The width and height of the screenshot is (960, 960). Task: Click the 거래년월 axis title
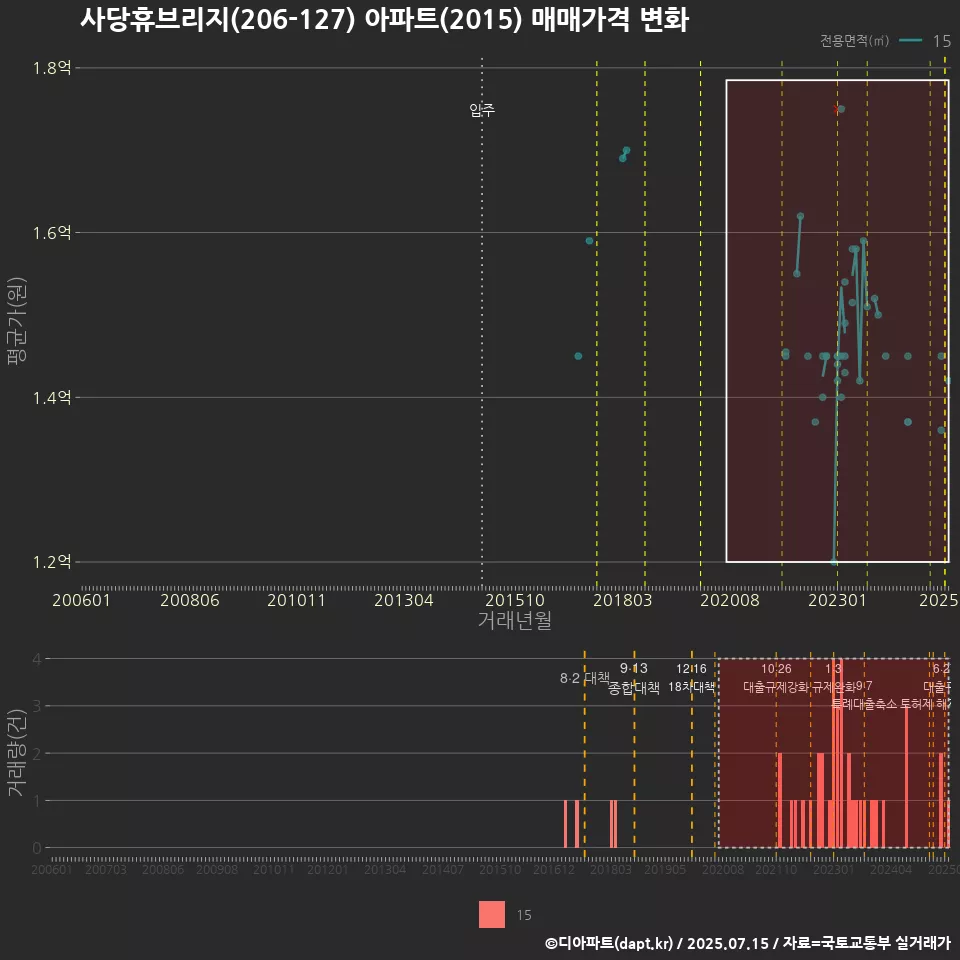[x=515, y=620]
